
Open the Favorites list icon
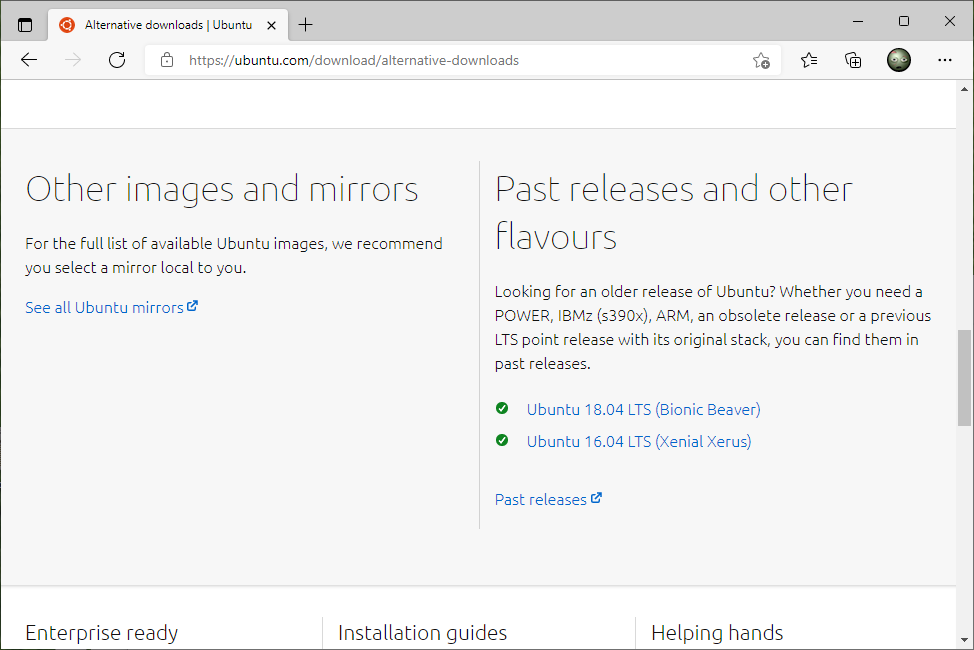(809, 60)
